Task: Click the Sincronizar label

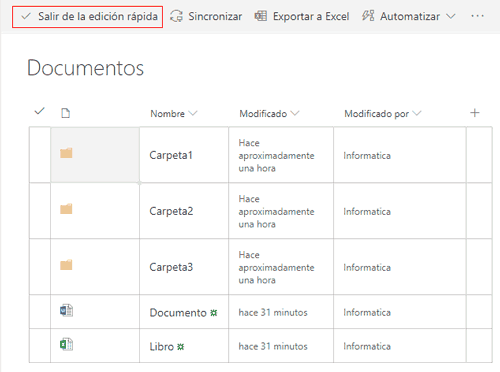Action: 215,16
